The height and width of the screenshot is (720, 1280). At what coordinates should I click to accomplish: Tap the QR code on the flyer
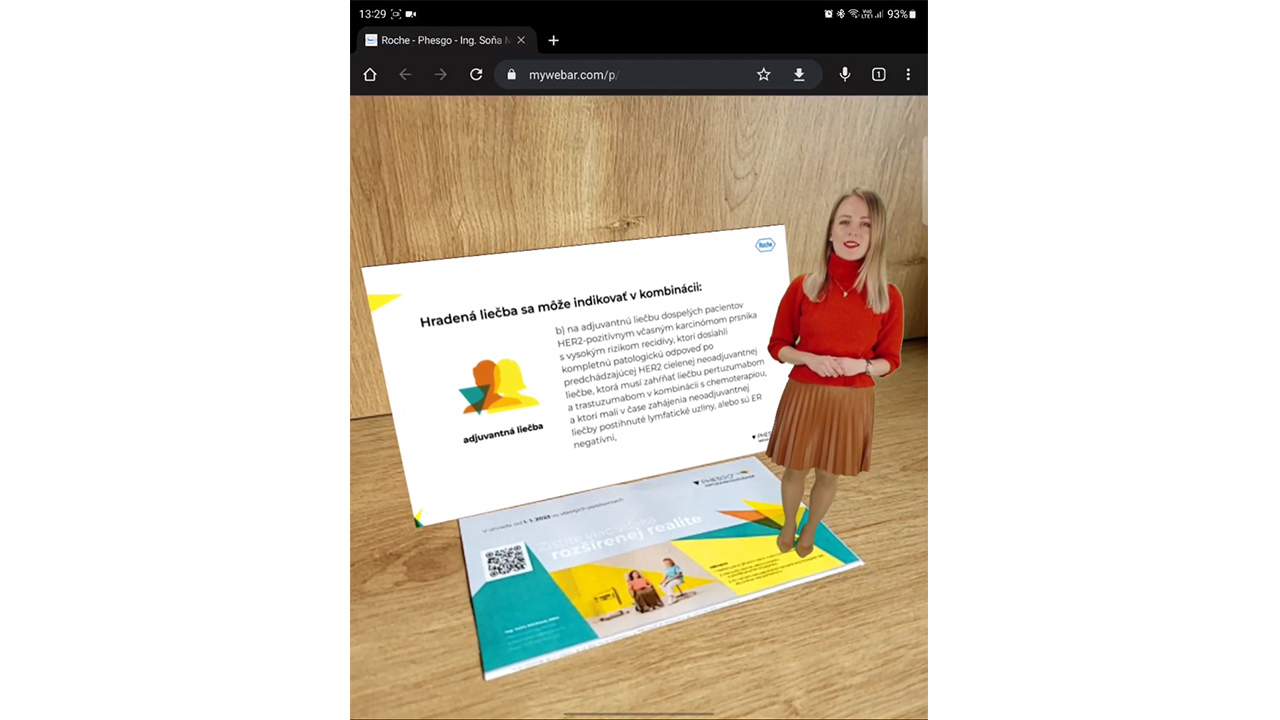pyautogui.click(x=506, y=561)
